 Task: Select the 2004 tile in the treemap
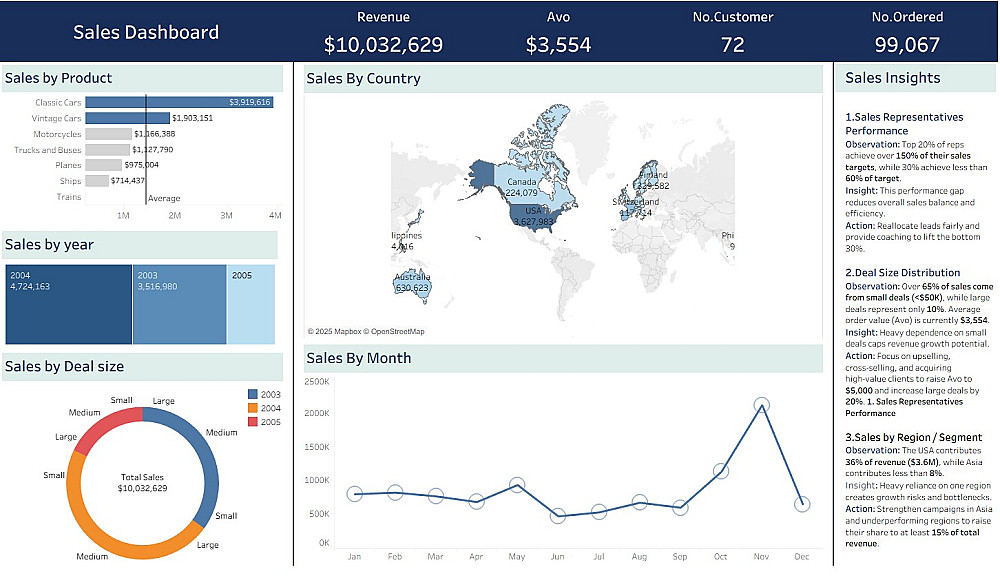(x=68, y=304)
